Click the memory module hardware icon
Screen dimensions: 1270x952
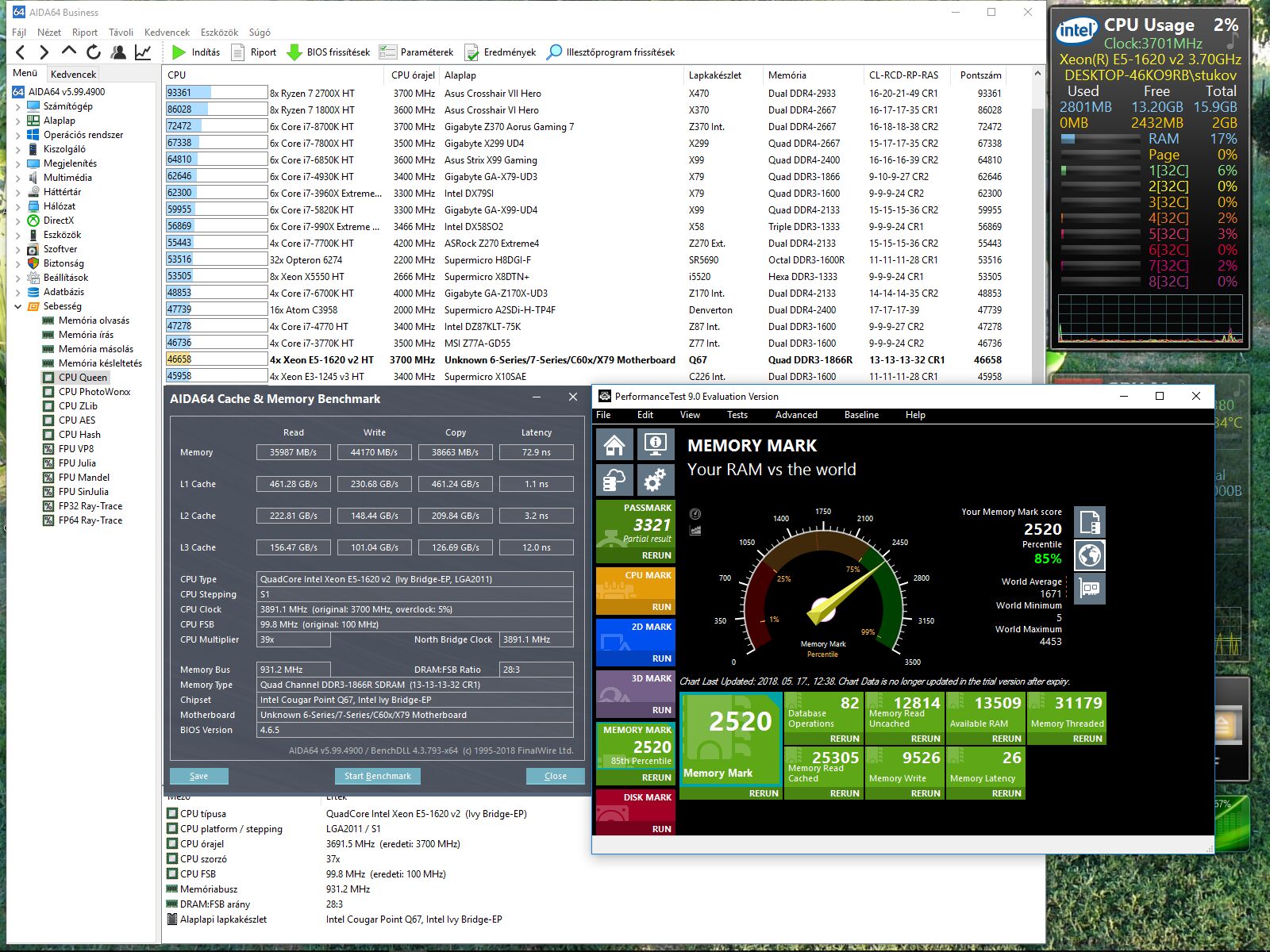point(1090,589)
